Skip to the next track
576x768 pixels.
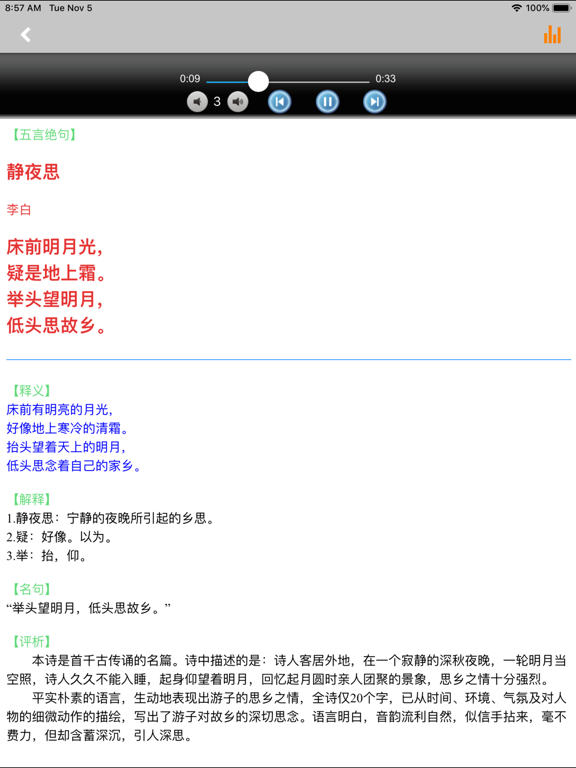[x=375, y=102]
